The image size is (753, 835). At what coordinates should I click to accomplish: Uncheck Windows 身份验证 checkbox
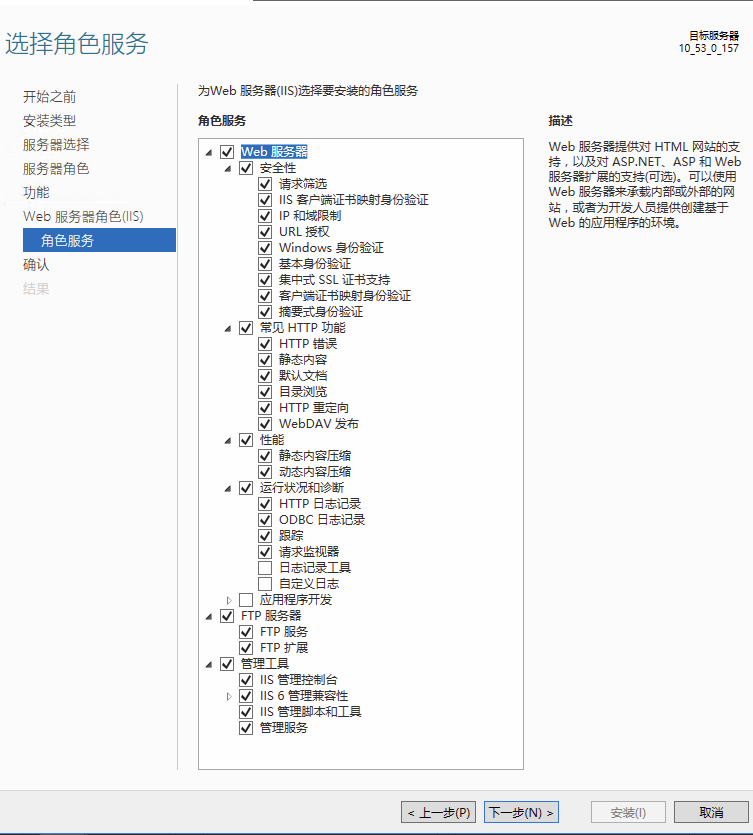pyautogui.click(x=265, y=248)
